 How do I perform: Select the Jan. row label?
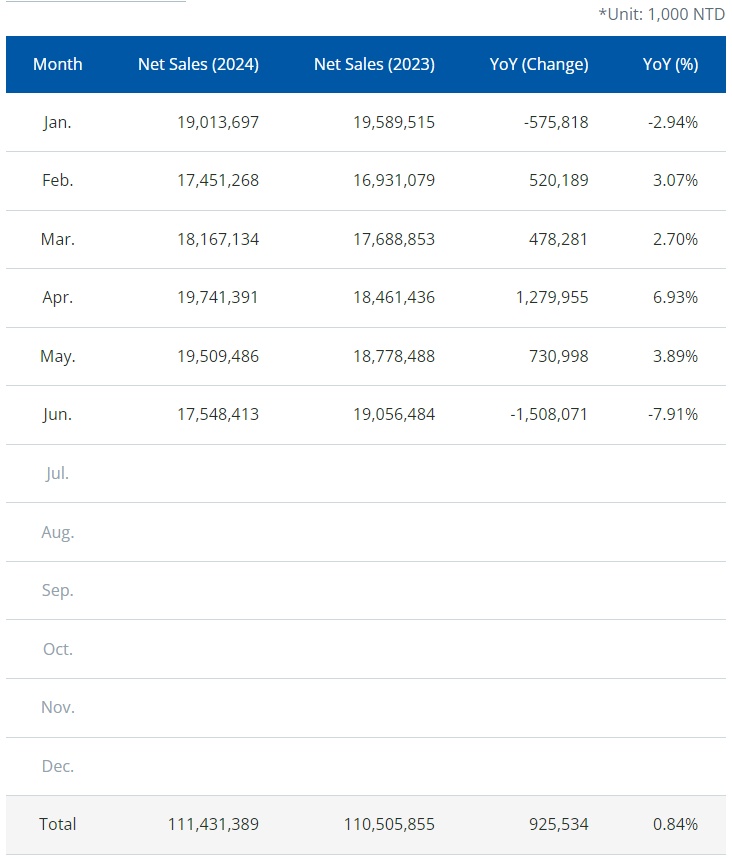tap(58, 122)
